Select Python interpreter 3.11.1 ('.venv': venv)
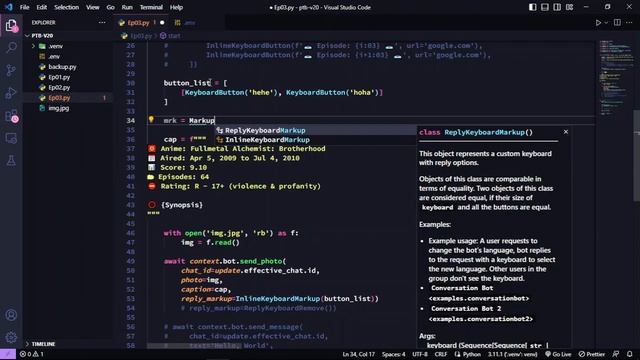 point(512,354)
